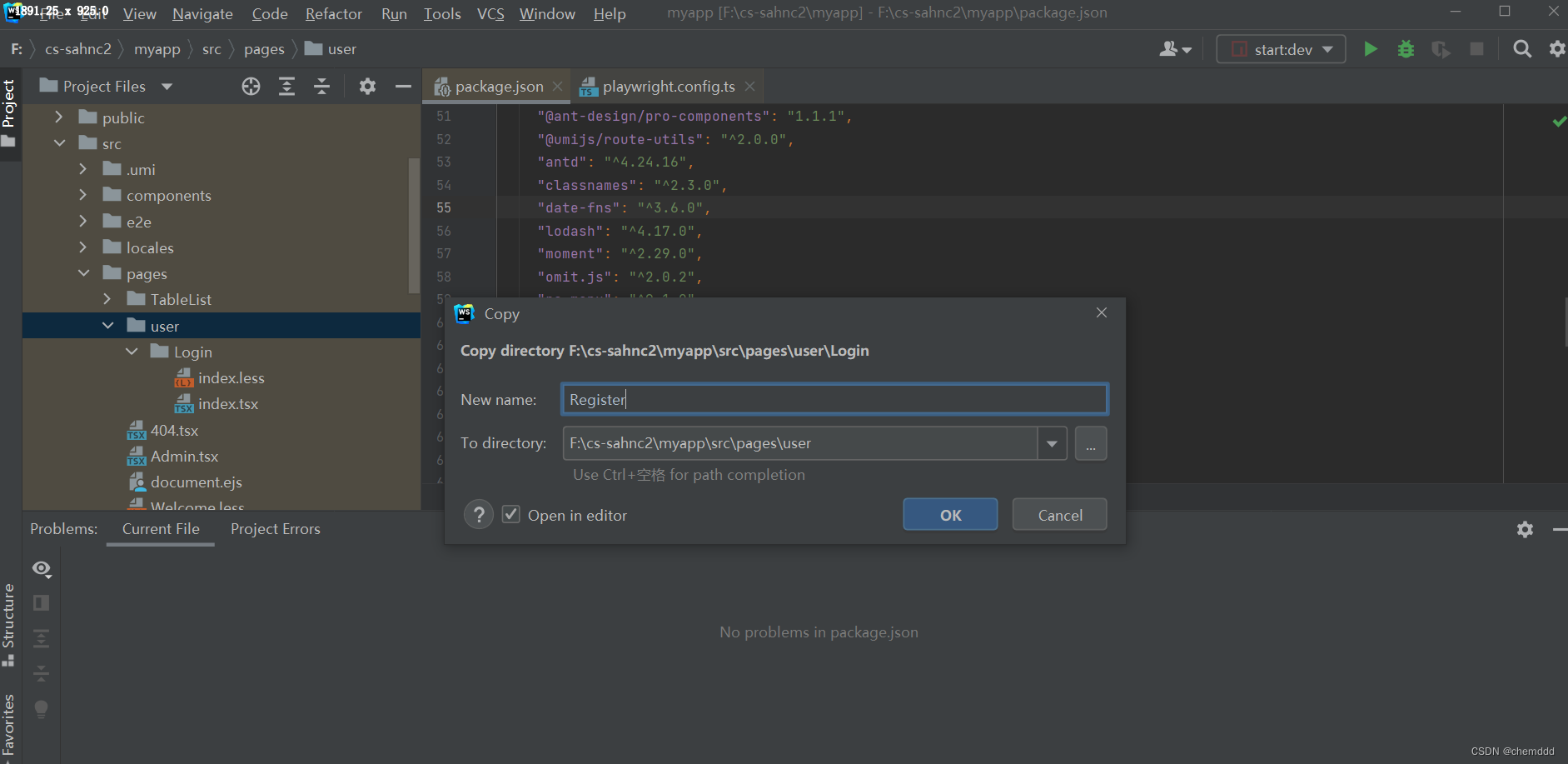
Task: Open the start:dev run configuration dropdown
Action: click(1281, 49)
